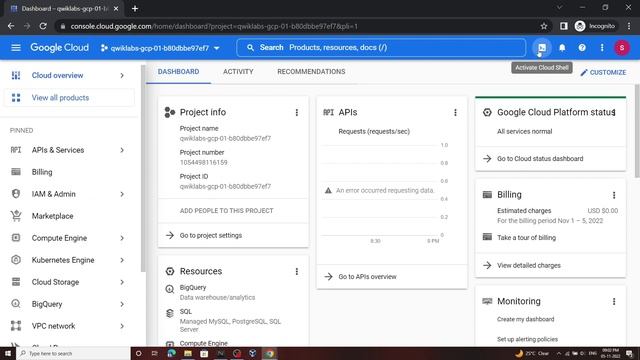Open the help question mark icon
Screen dimensions: 640x360
582,48
